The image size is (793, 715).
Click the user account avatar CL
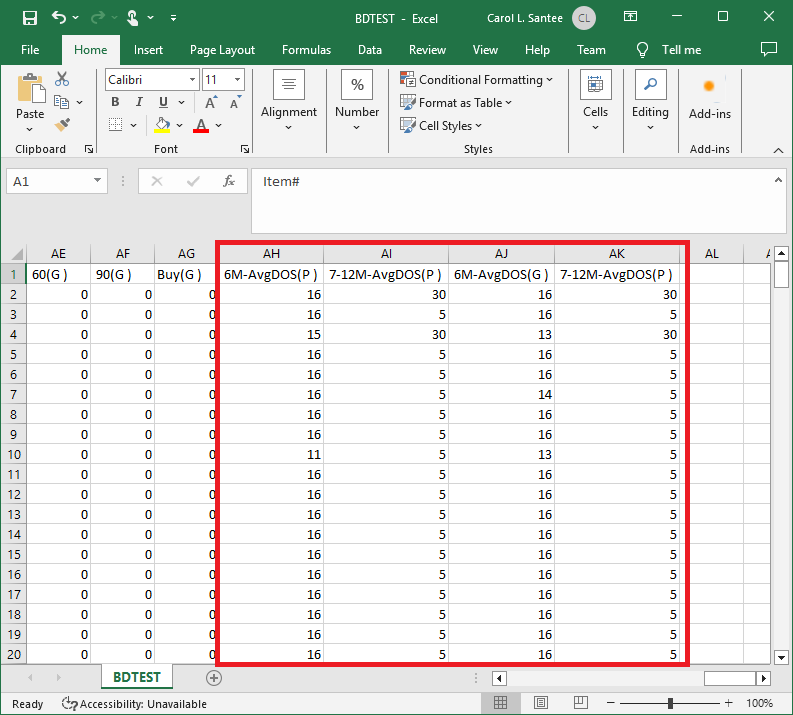point(584,18)
